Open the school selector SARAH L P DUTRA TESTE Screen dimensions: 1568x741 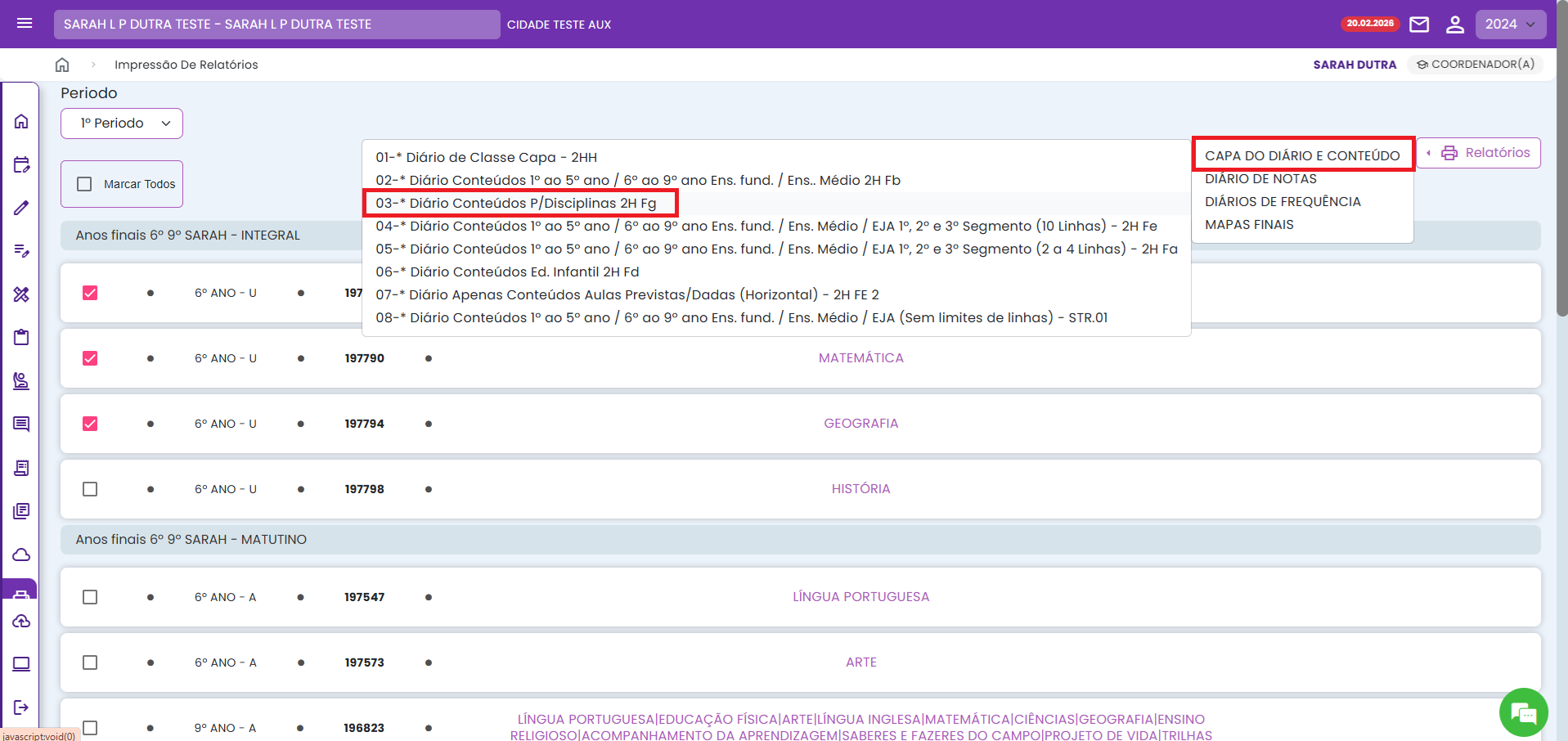276,25
